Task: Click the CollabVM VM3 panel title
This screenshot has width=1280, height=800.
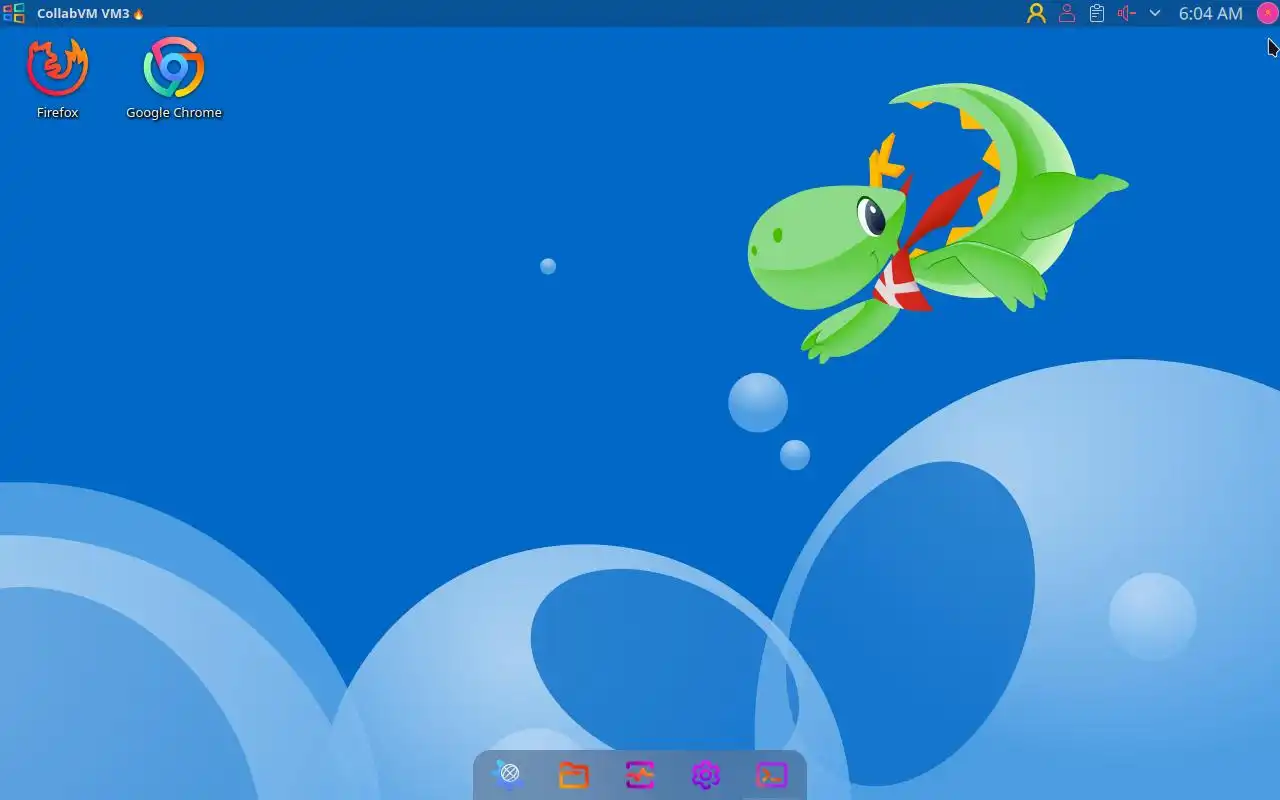Action: pos(84,14)
